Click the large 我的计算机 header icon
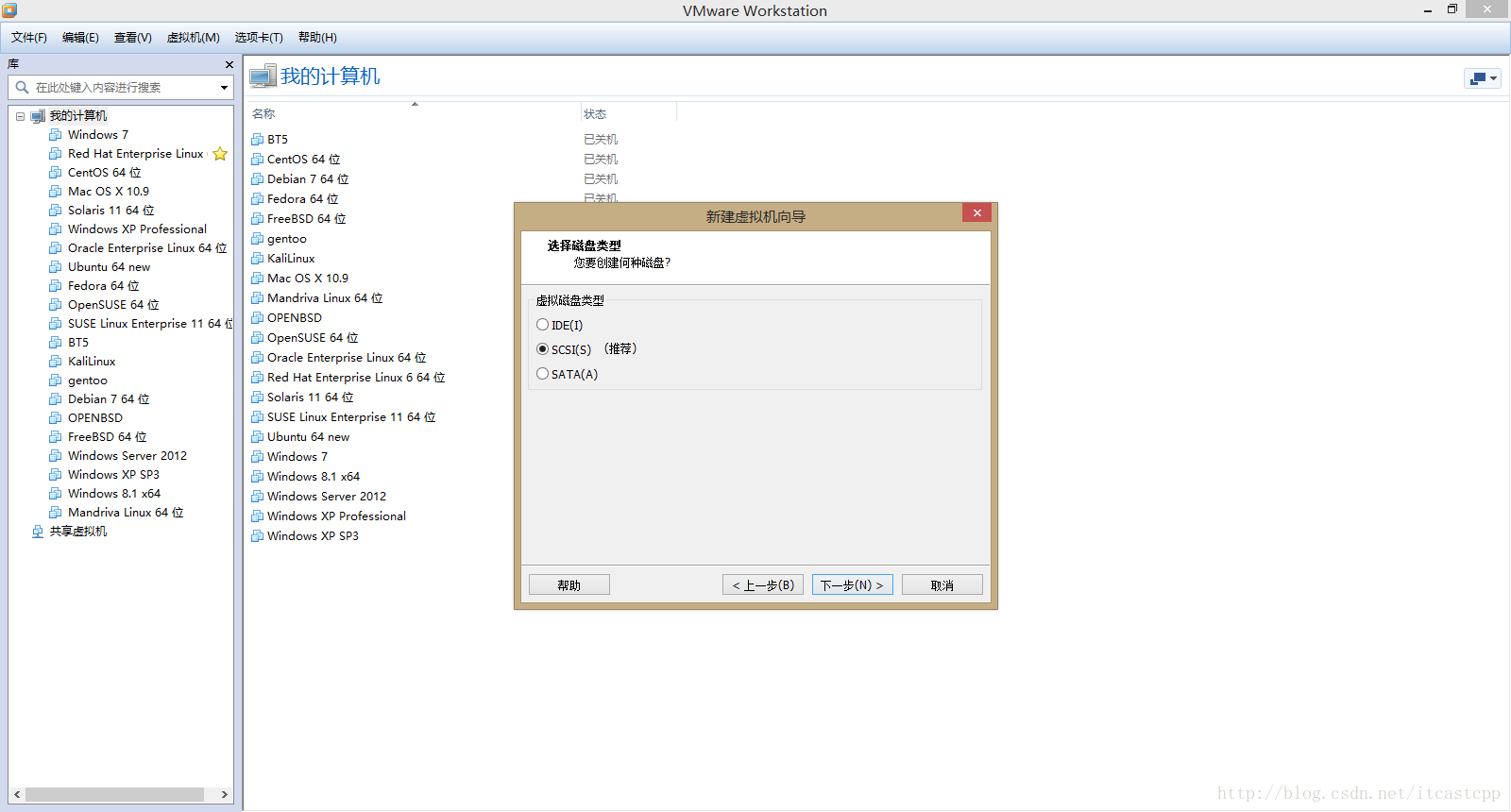The width and height of the screenshot is (1511, 812). pyautogui.click(x=263, y=76)
